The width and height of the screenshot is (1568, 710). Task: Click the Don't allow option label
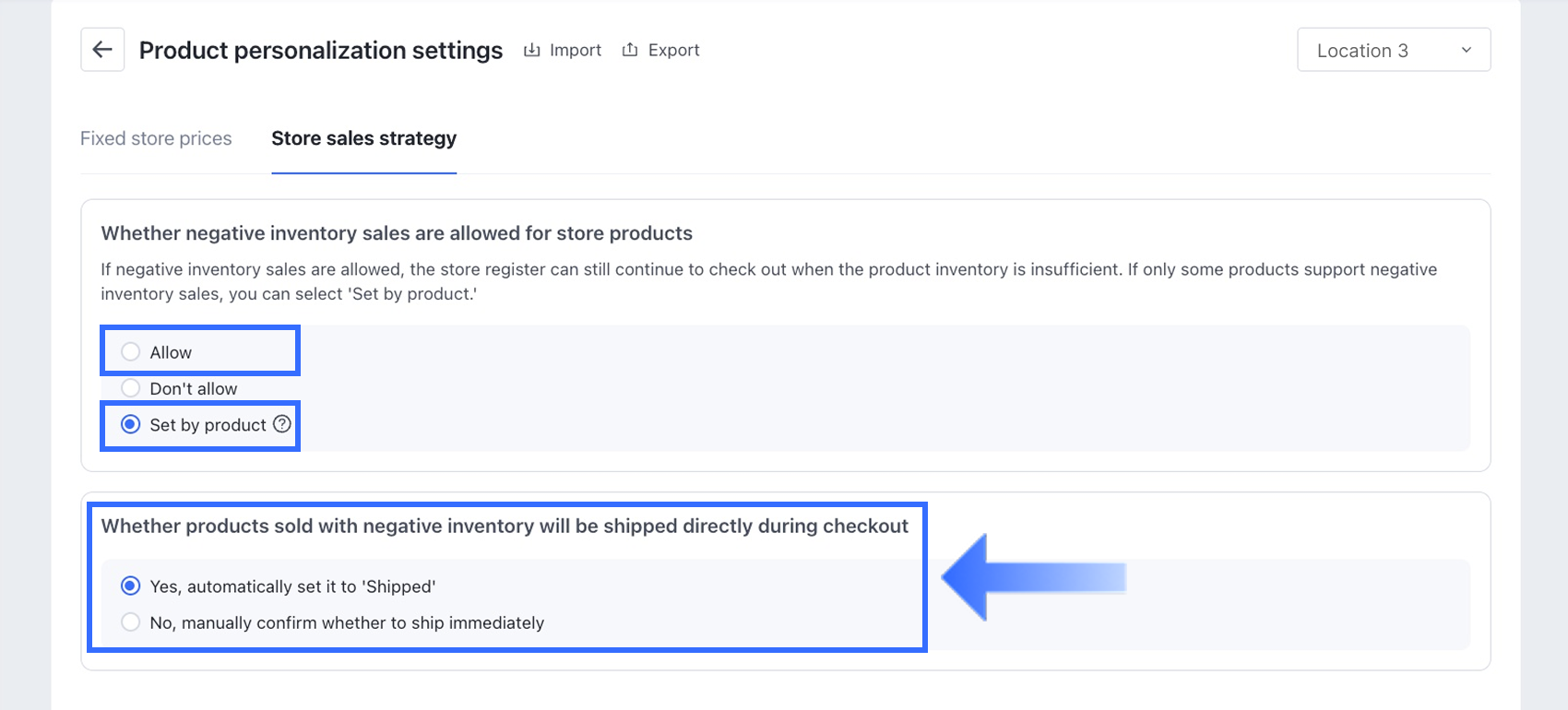click(194, 389)
